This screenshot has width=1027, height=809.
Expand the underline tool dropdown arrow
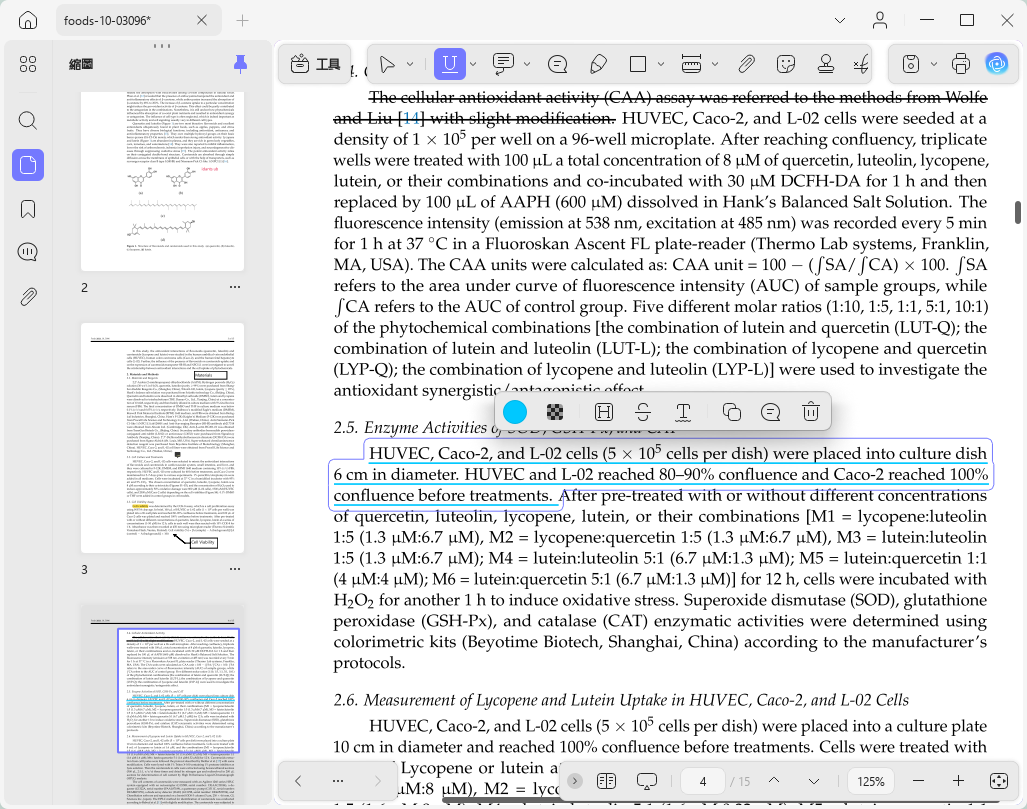coord(473,64)
